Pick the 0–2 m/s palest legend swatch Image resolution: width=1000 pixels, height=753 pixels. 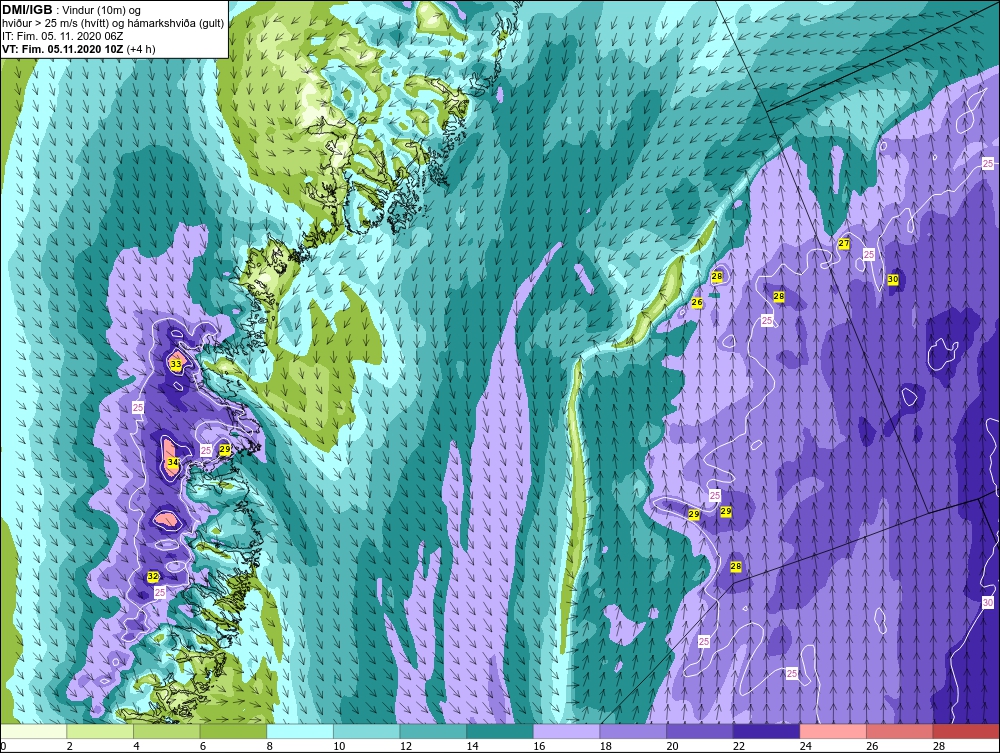[33, 731]
